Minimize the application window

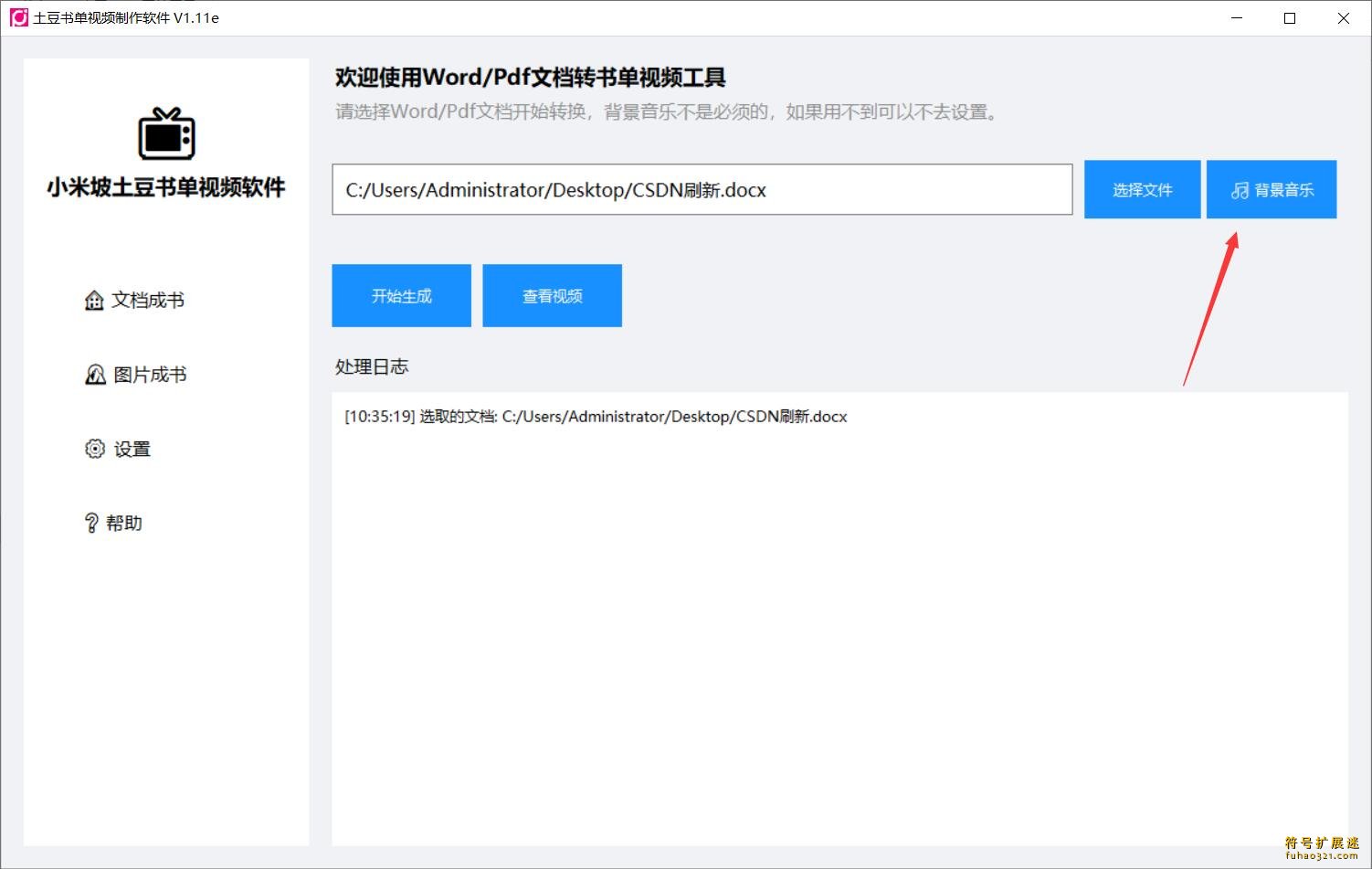[x=1237, y=18]
